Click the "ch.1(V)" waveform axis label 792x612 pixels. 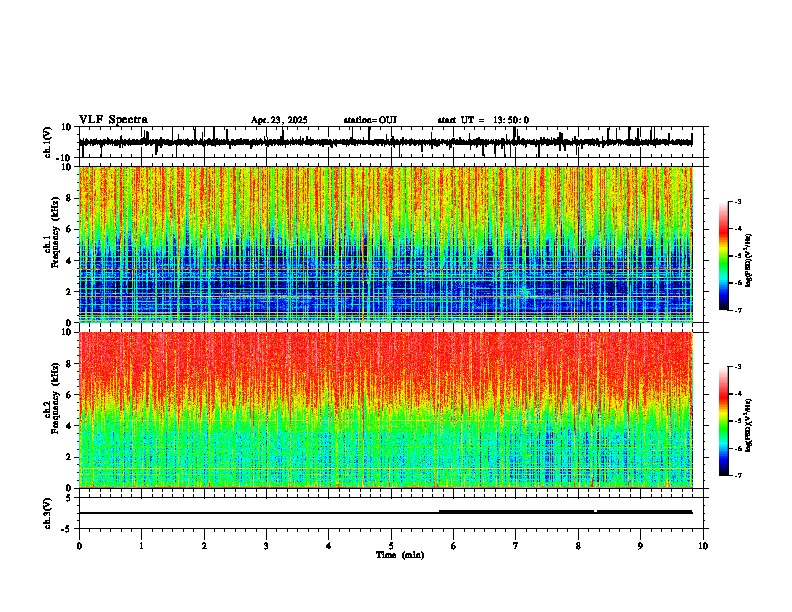[48, 142]
